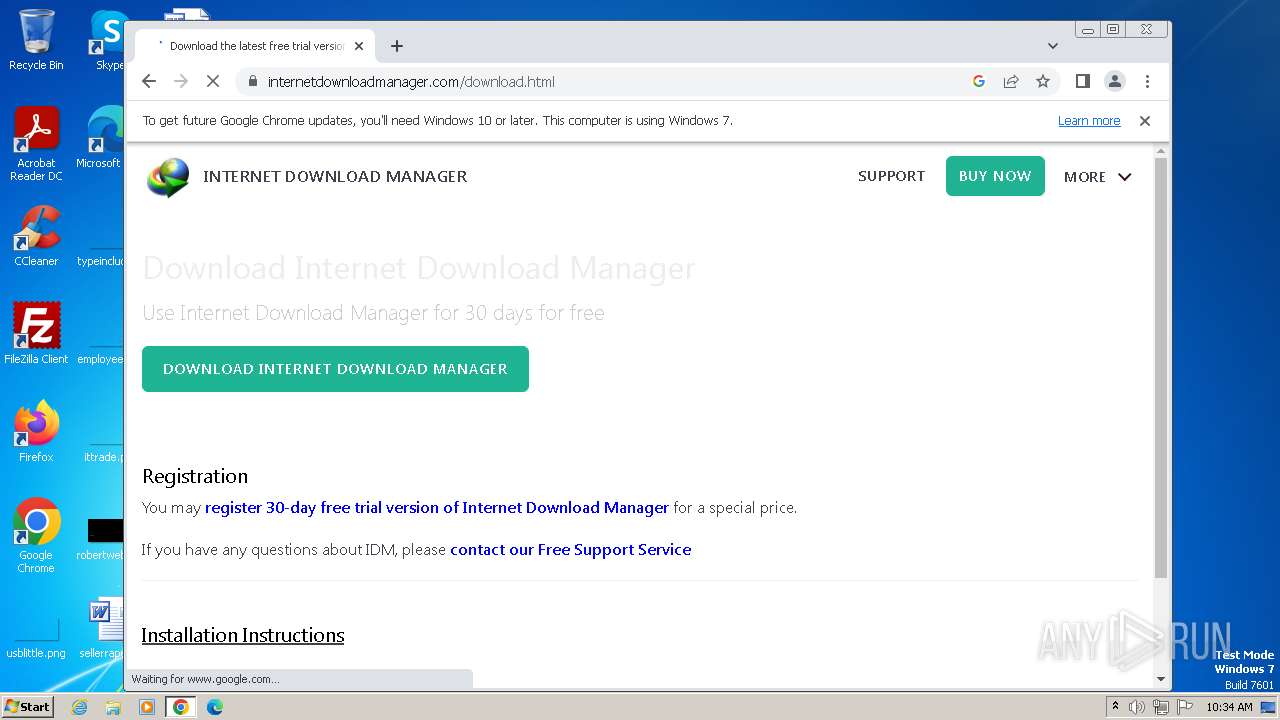Show hidden system tray icons

point(1115,707)
